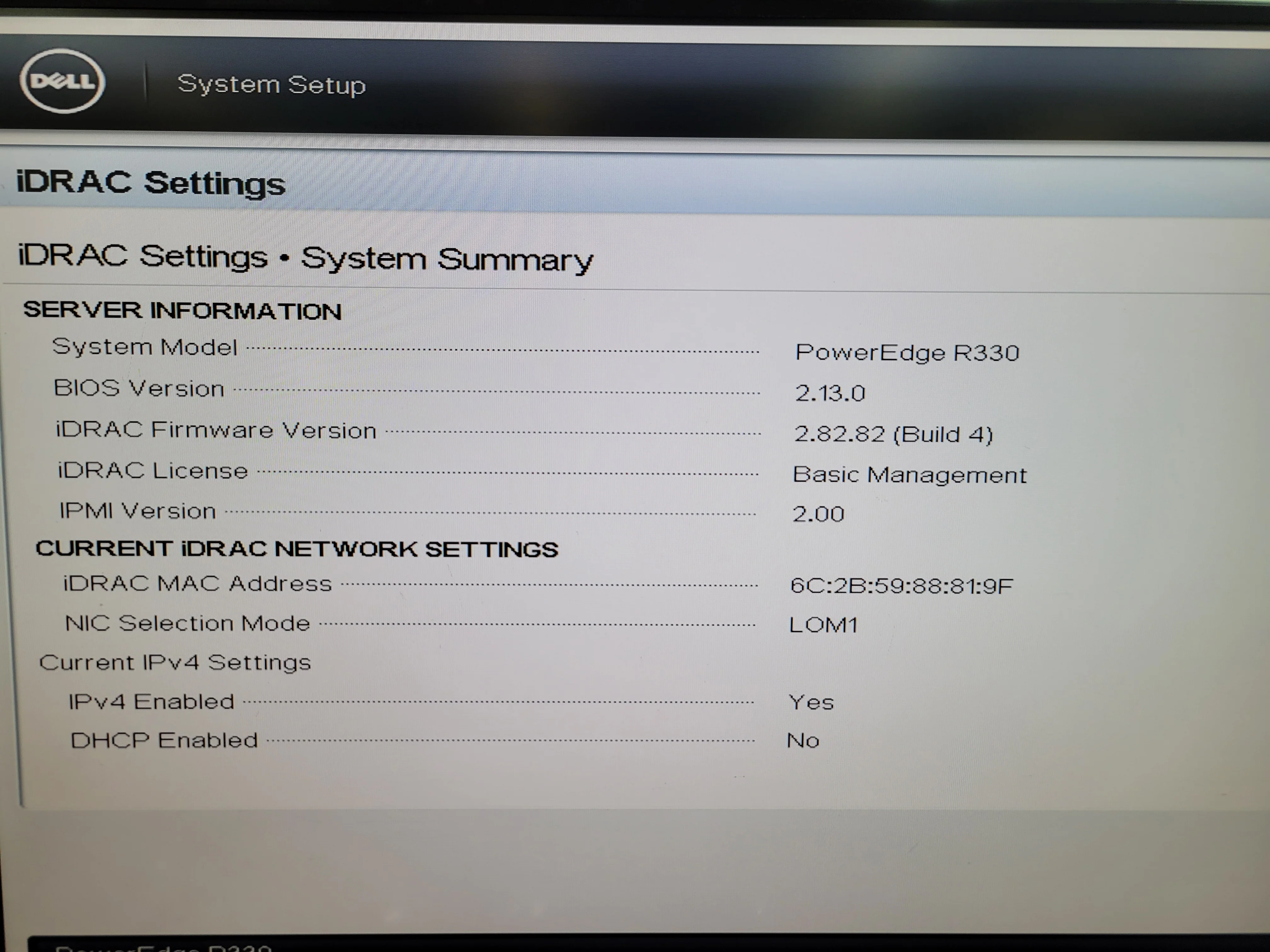Select the iDRAC MAC Address label

[x=197, y=584]
